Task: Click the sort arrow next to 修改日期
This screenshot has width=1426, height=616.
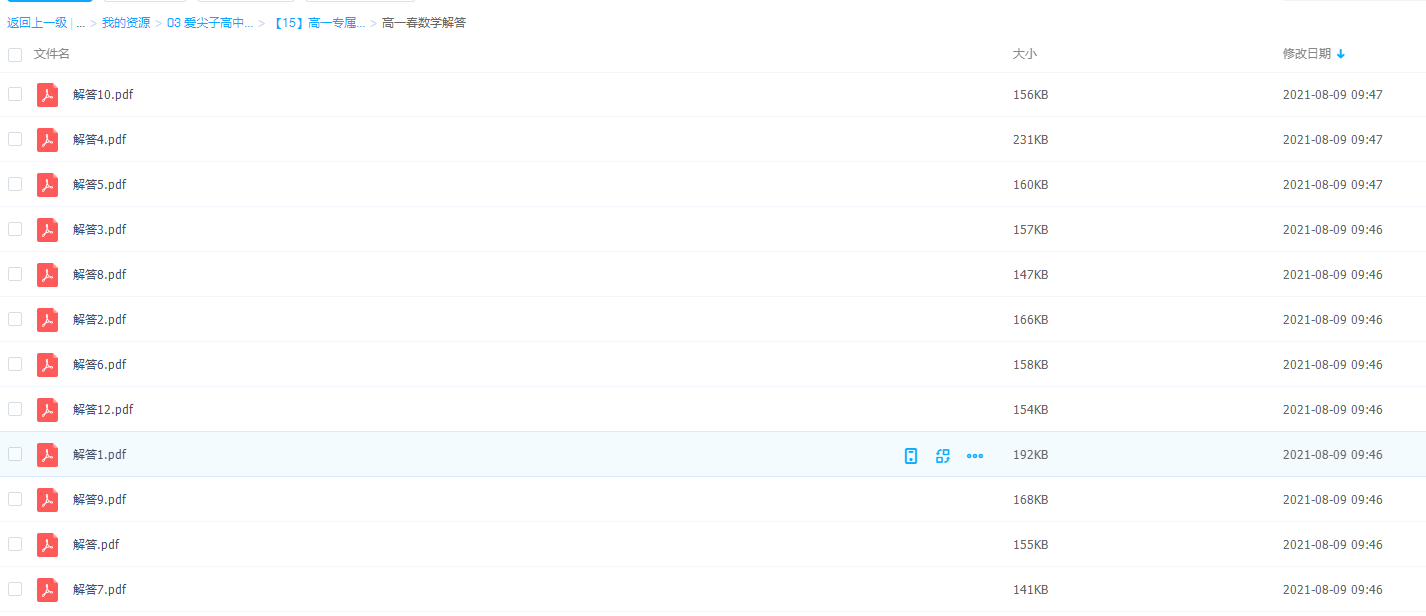Action: [1341, 54]
